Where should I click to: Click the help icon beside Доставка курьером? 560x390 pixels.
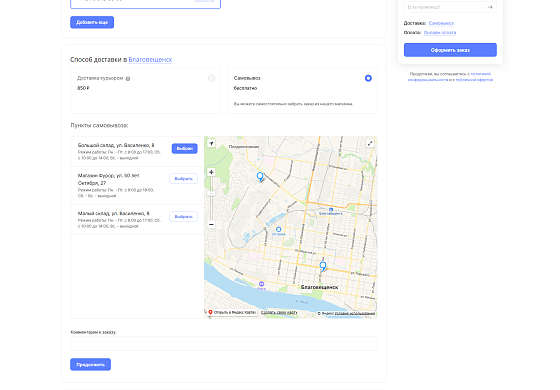(x=128, y=79)
